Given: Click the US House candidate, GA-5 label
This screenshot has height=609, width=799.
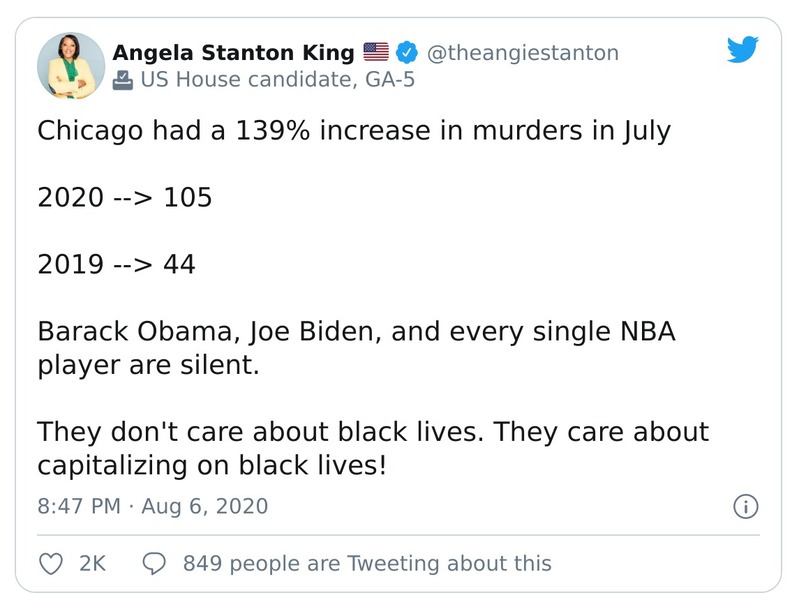Looking at the screenshot, I should 277,80.
